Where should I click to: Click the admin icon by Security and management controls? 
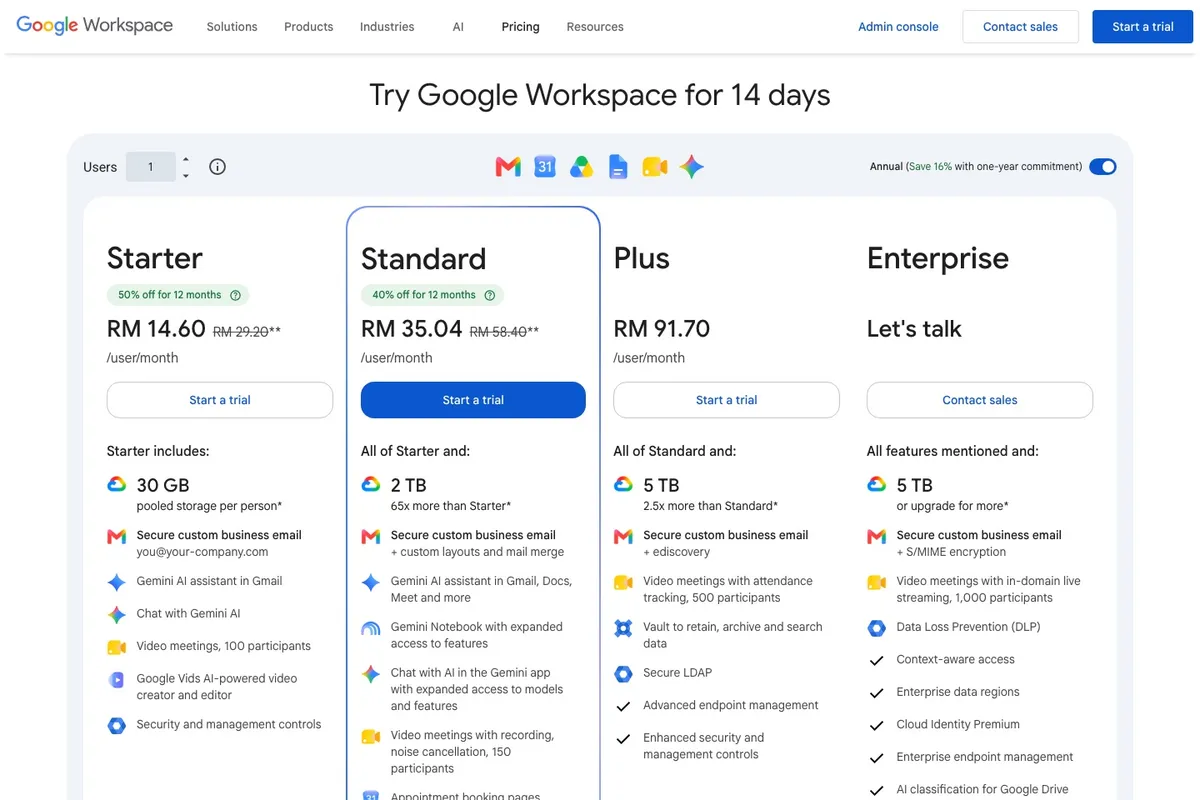(117, 725)
